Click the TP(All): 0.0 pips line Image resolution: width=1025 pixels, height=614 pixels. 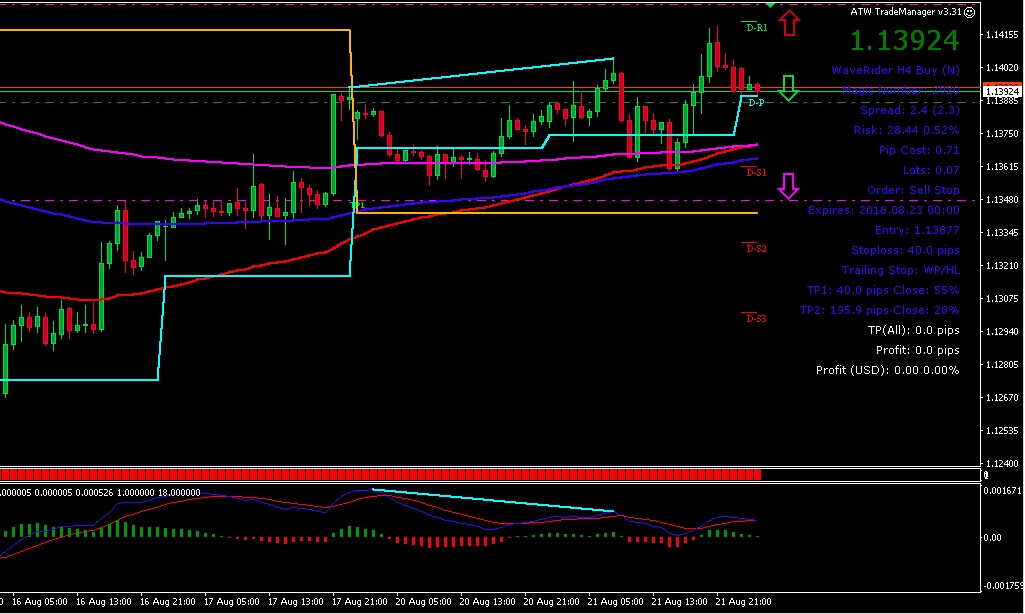click(913, 330)
